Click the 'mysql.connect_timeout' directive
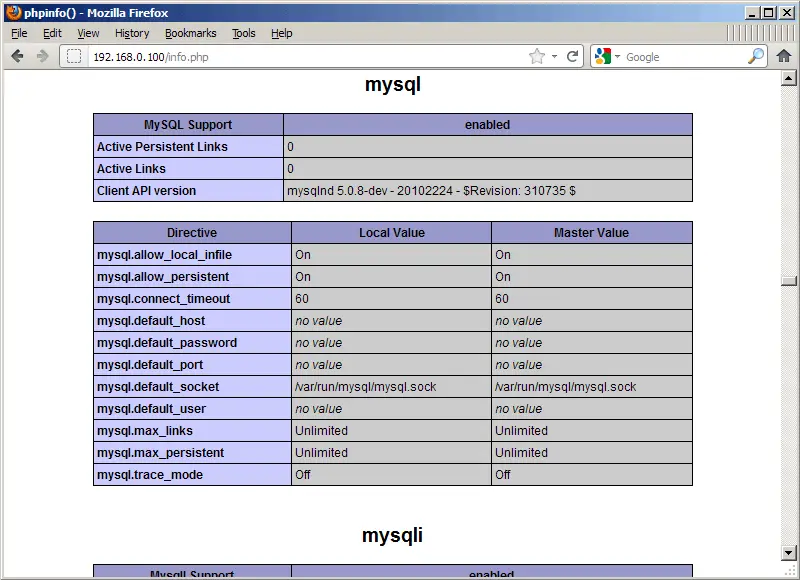Screen dimensions: 800x580 [164, 298]
